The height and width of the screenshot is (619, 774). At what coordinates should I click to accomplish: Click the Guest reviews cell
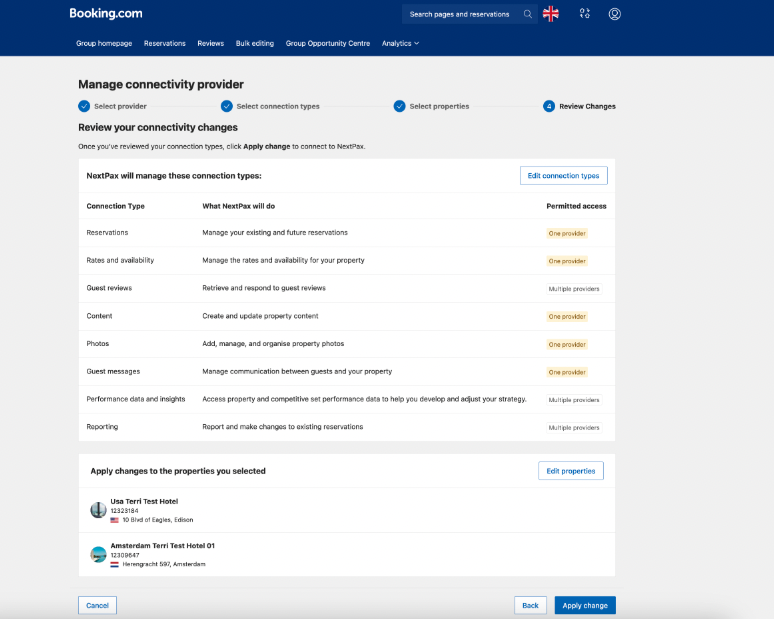pos(109,288)
